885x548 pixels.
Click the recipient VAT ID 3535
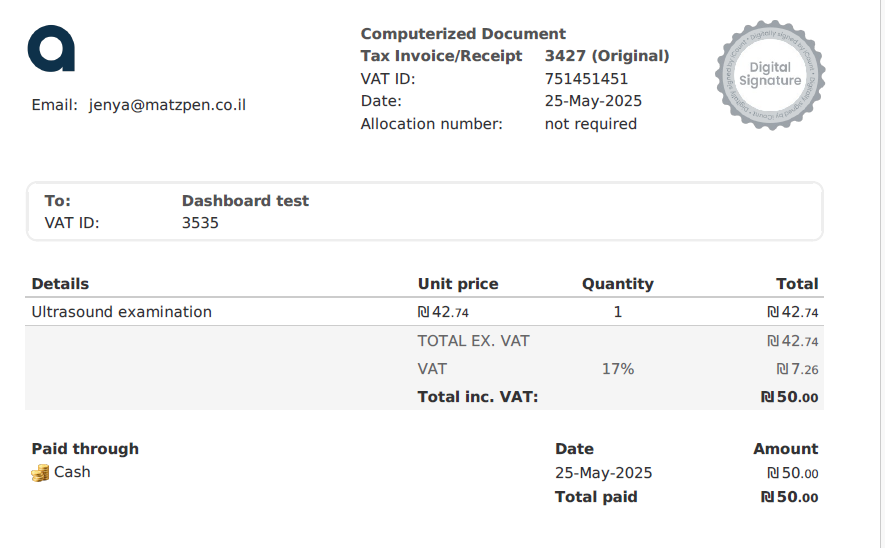coord(200,223)
